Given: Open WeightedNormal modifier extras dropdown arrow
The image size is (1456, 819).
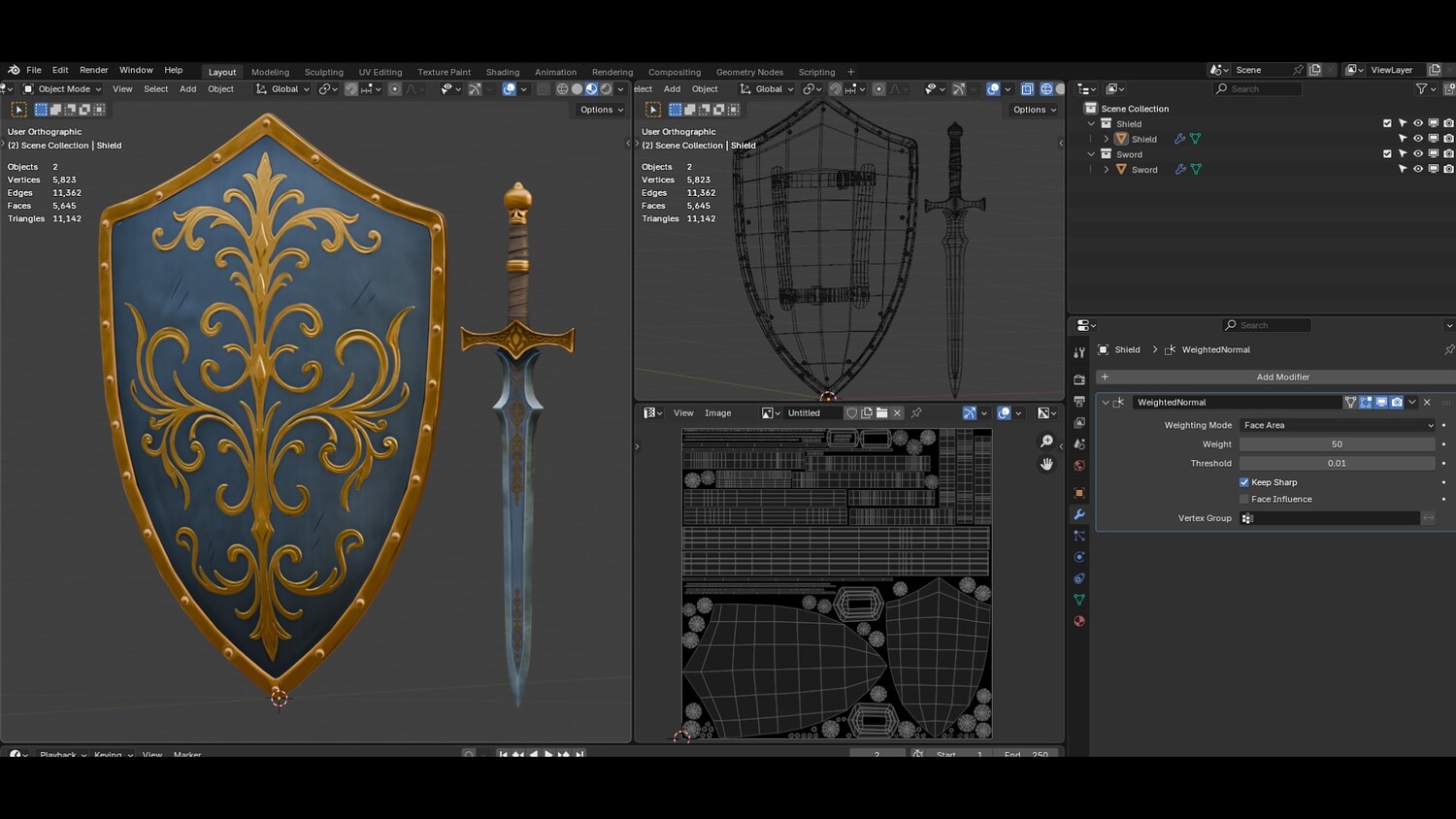Looking at the screenshot, I should click(x=1412, y=403).
